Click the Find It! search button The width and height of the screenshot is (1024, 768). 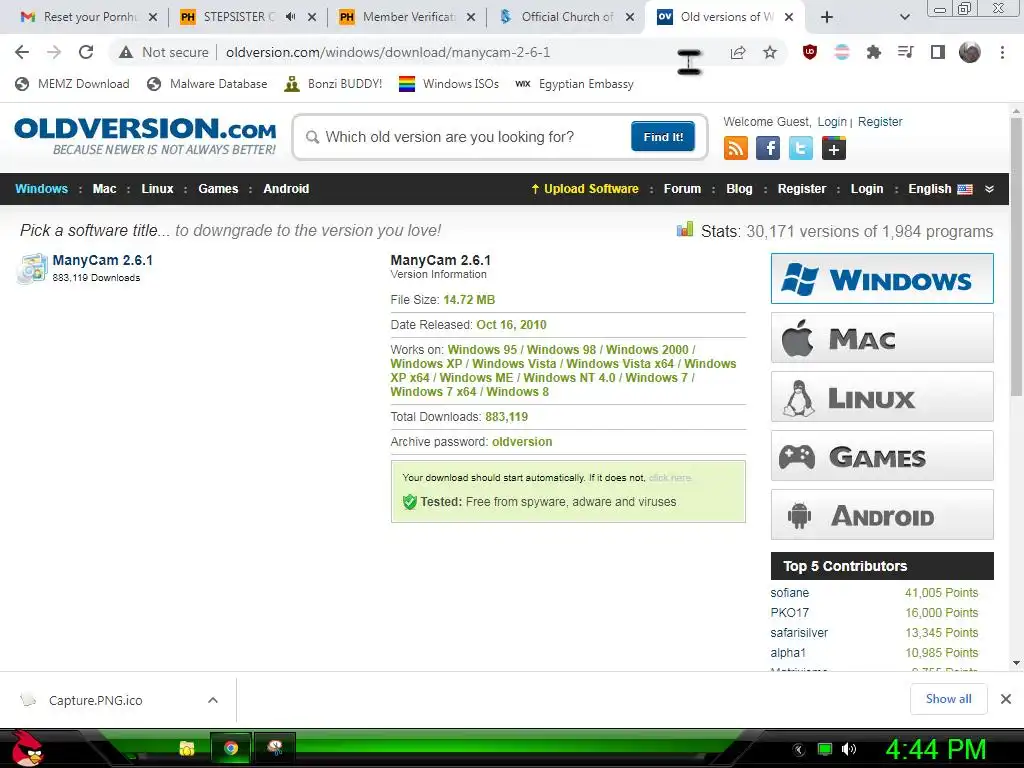(x=663, y=136)
